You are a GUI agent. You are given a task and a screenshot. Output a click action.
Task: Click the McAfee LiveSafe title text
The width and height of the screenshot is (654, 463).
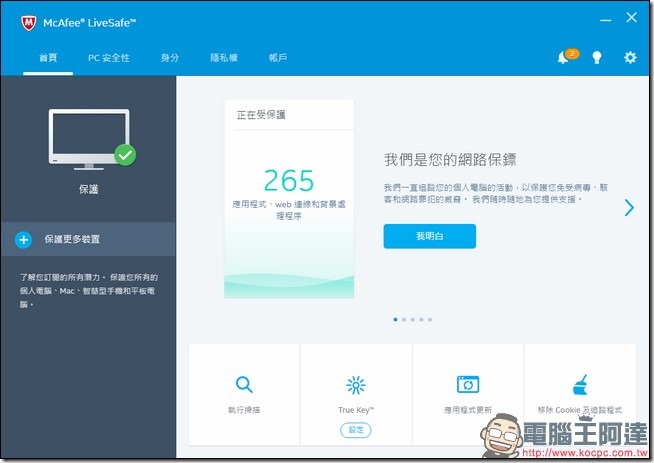tap(90, 23)
